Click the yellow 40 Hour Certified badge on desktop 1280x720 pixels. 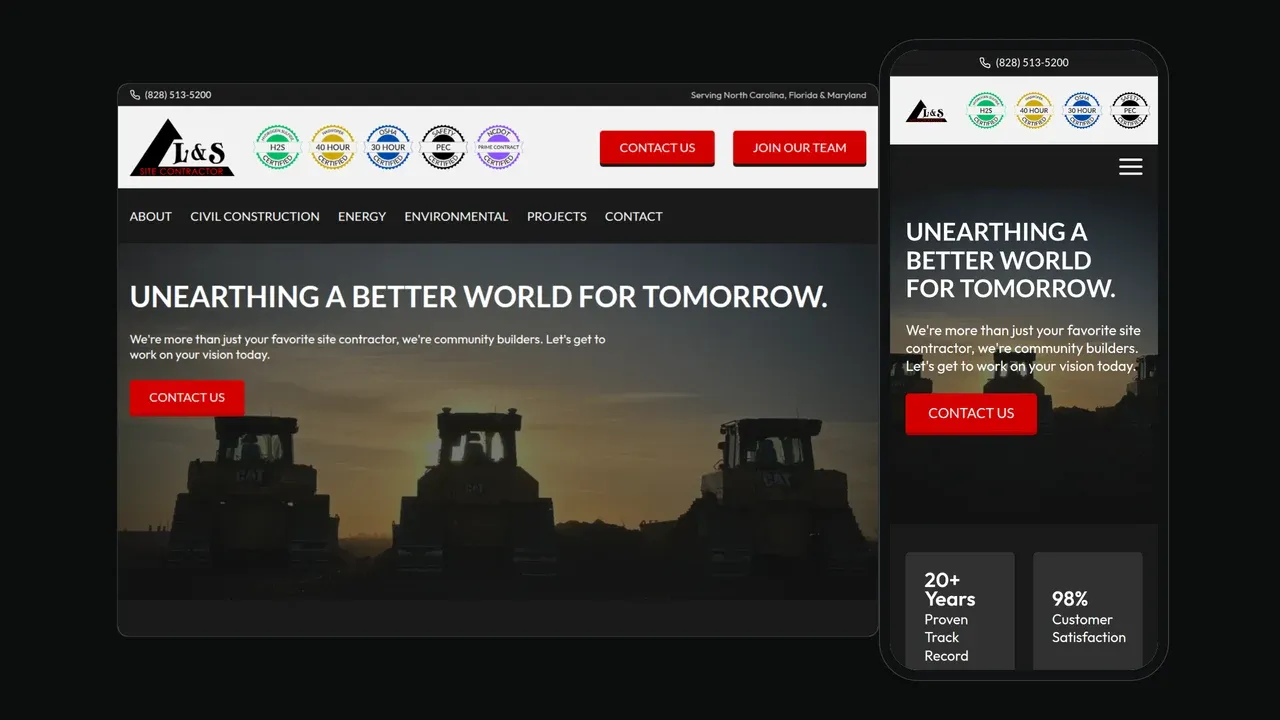(x=333, y=147)
